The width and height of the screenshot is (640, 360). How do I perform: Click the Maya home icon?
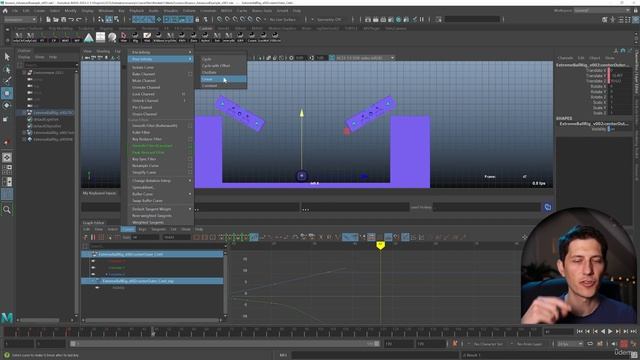(5, 11)
